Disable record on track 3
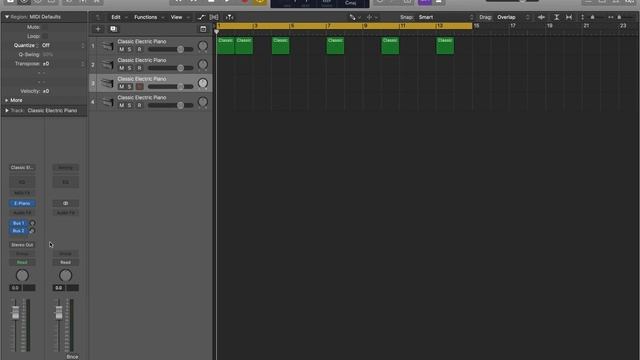Image resolution: width=640 pixels, height=360 pixels. pyautogui.click(x=140, y=87)
